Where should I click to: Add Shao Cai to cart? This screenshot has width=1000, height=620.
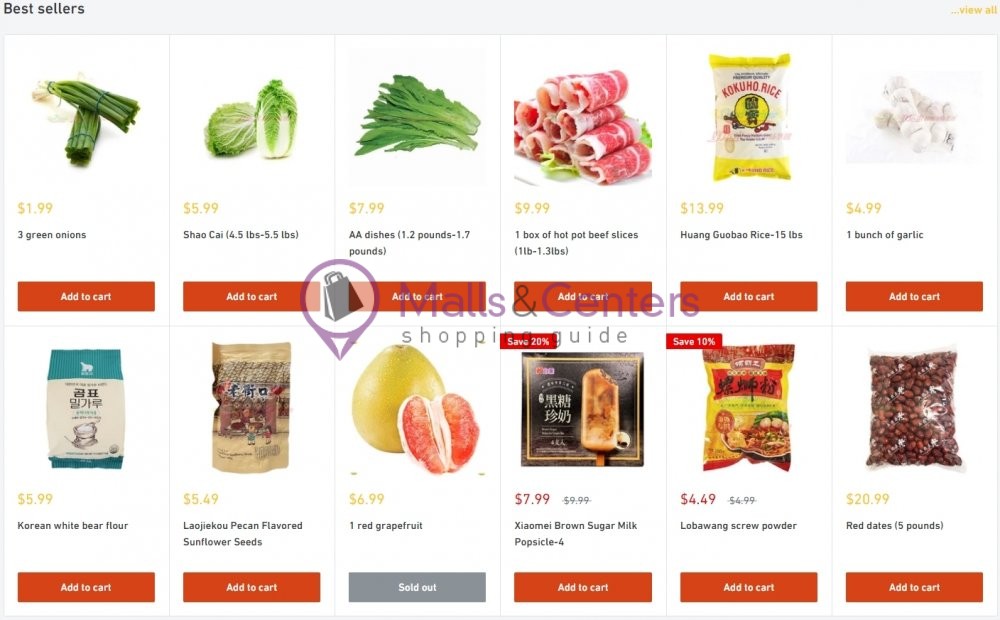(x=251, y=296)
